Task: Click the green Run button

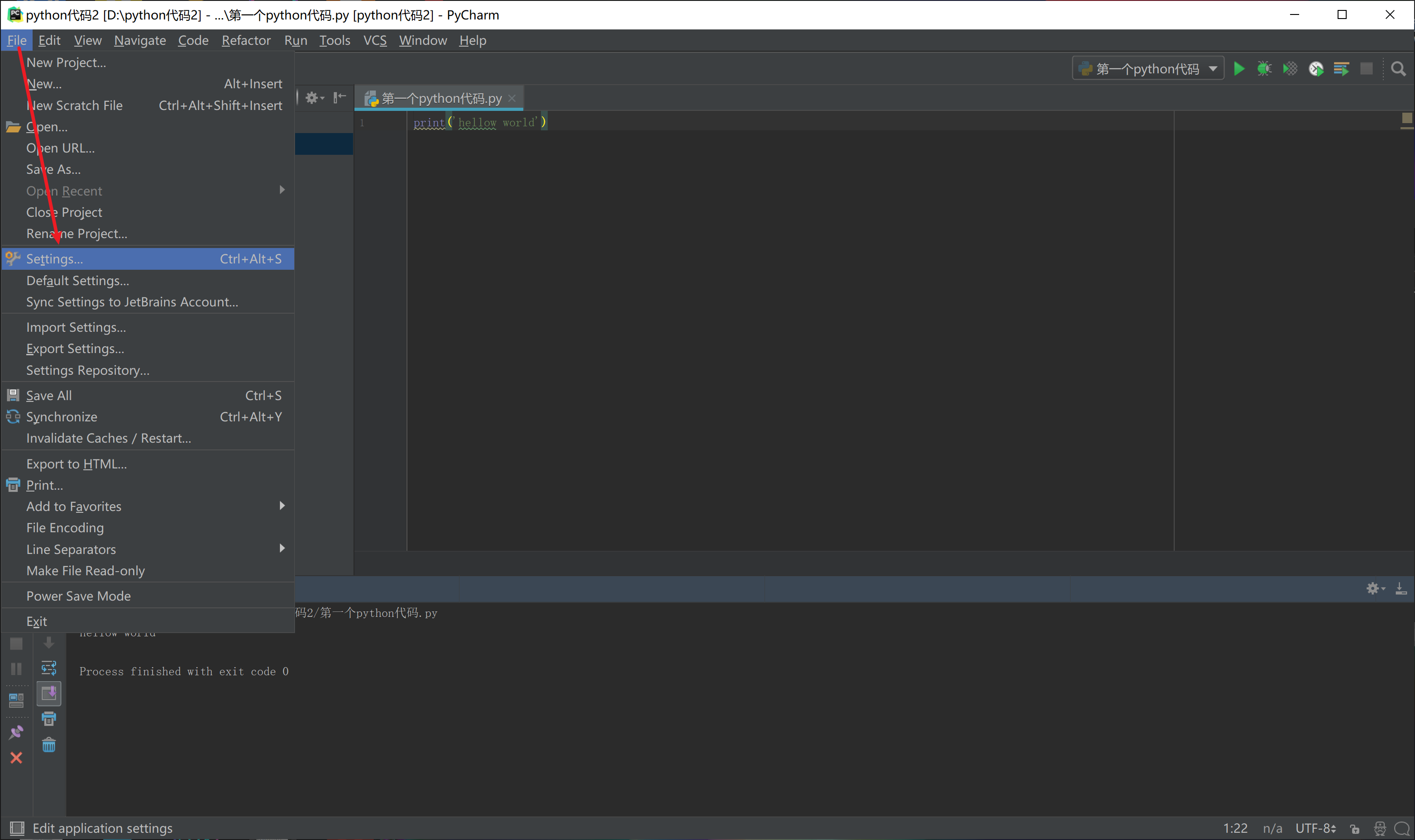Action: point(1238,69)
